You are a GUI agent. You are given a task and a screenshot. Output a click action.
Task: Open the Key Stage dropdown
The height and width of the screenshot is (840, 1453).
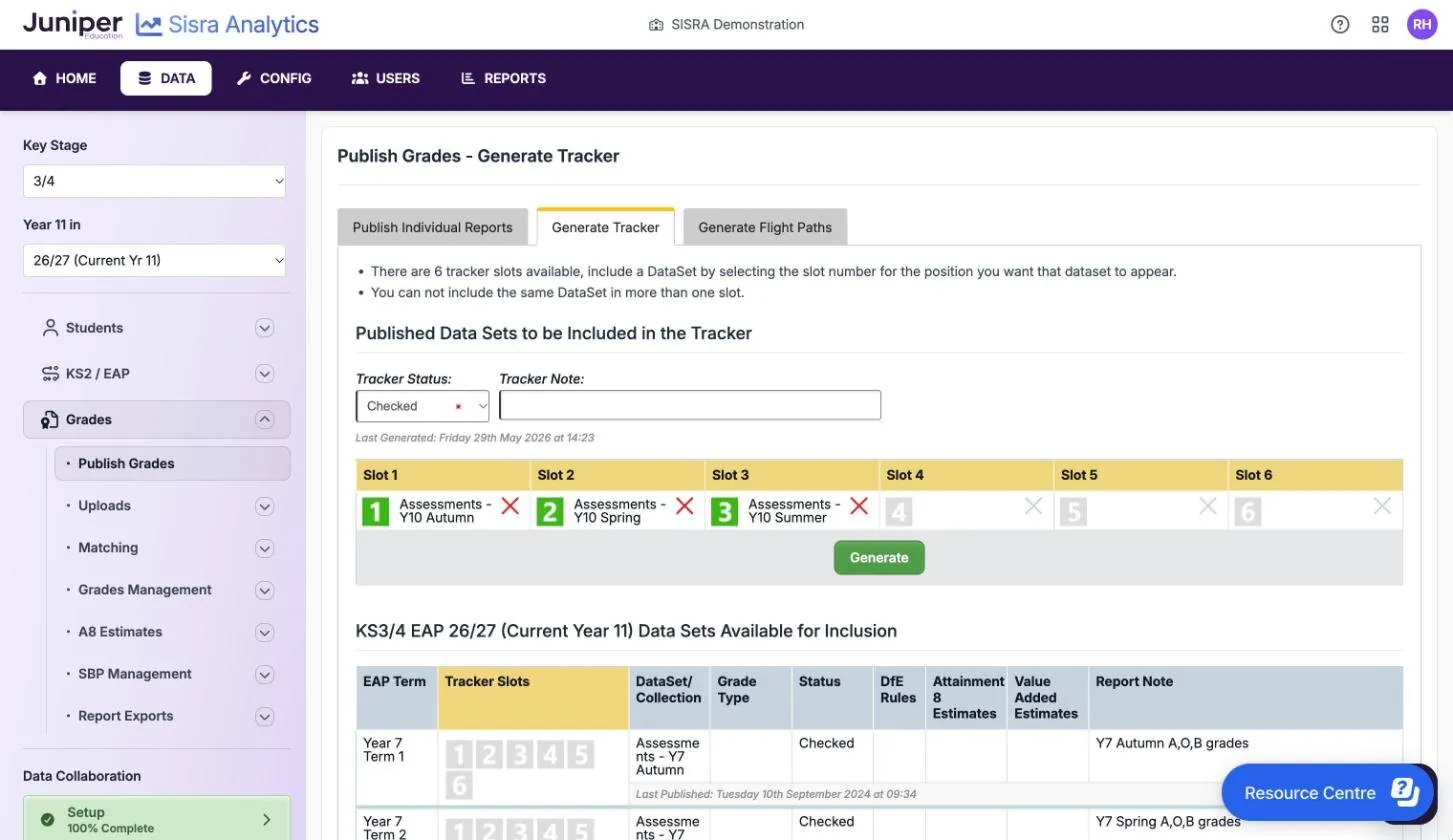tap(154, 181)
